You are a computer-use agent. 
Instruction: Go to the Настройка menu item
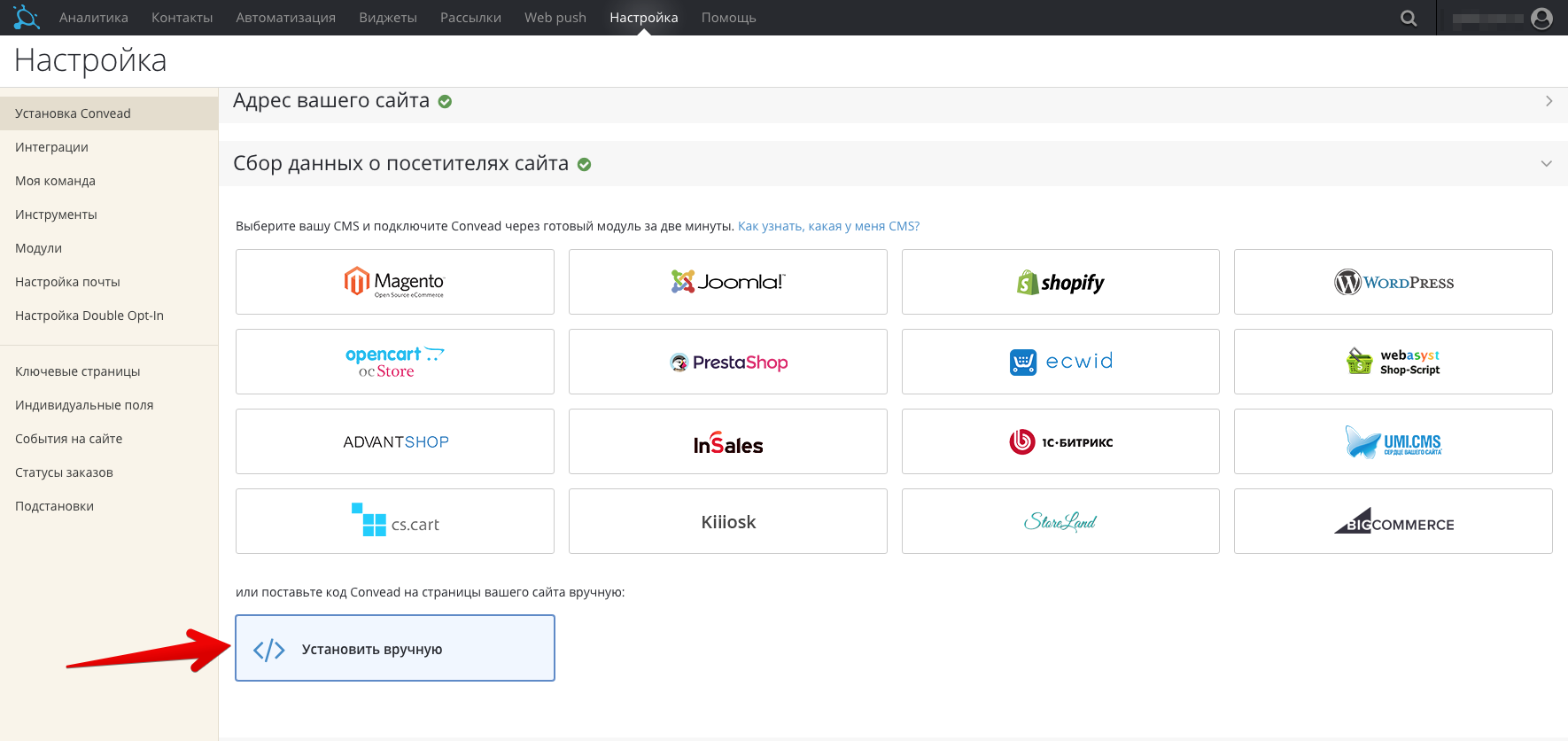tap(644, 18)
